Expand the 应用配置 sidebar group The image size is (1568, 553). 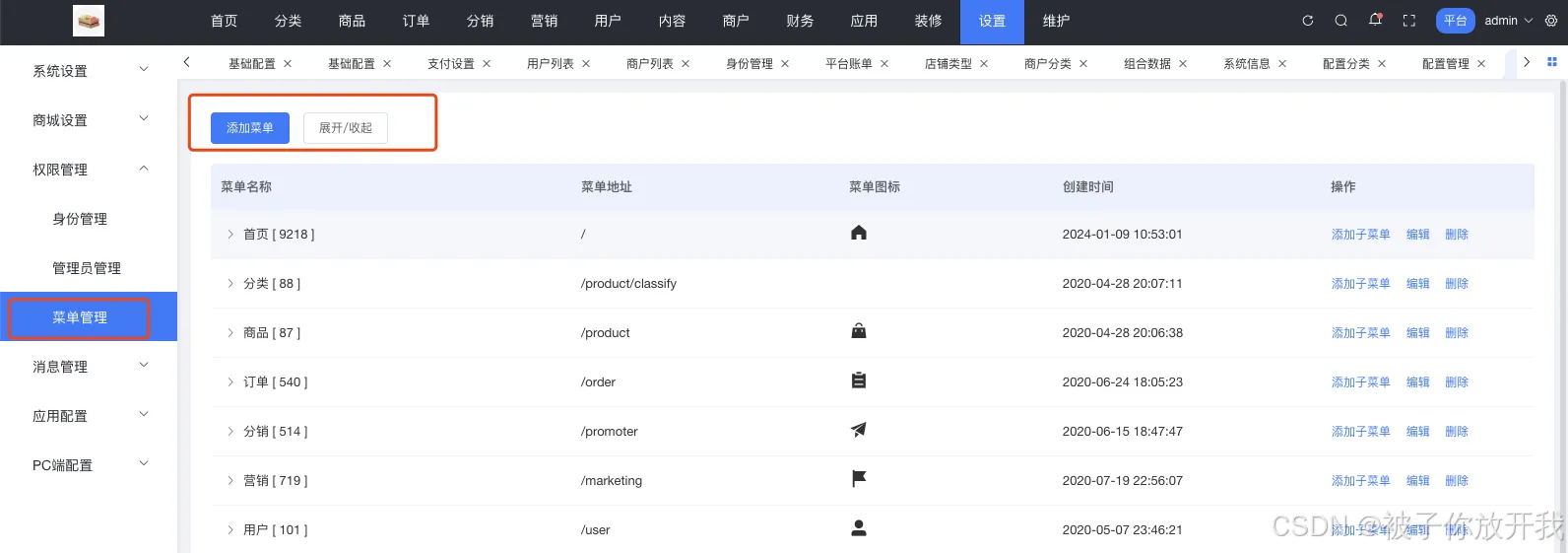click(x=89, y=416)
